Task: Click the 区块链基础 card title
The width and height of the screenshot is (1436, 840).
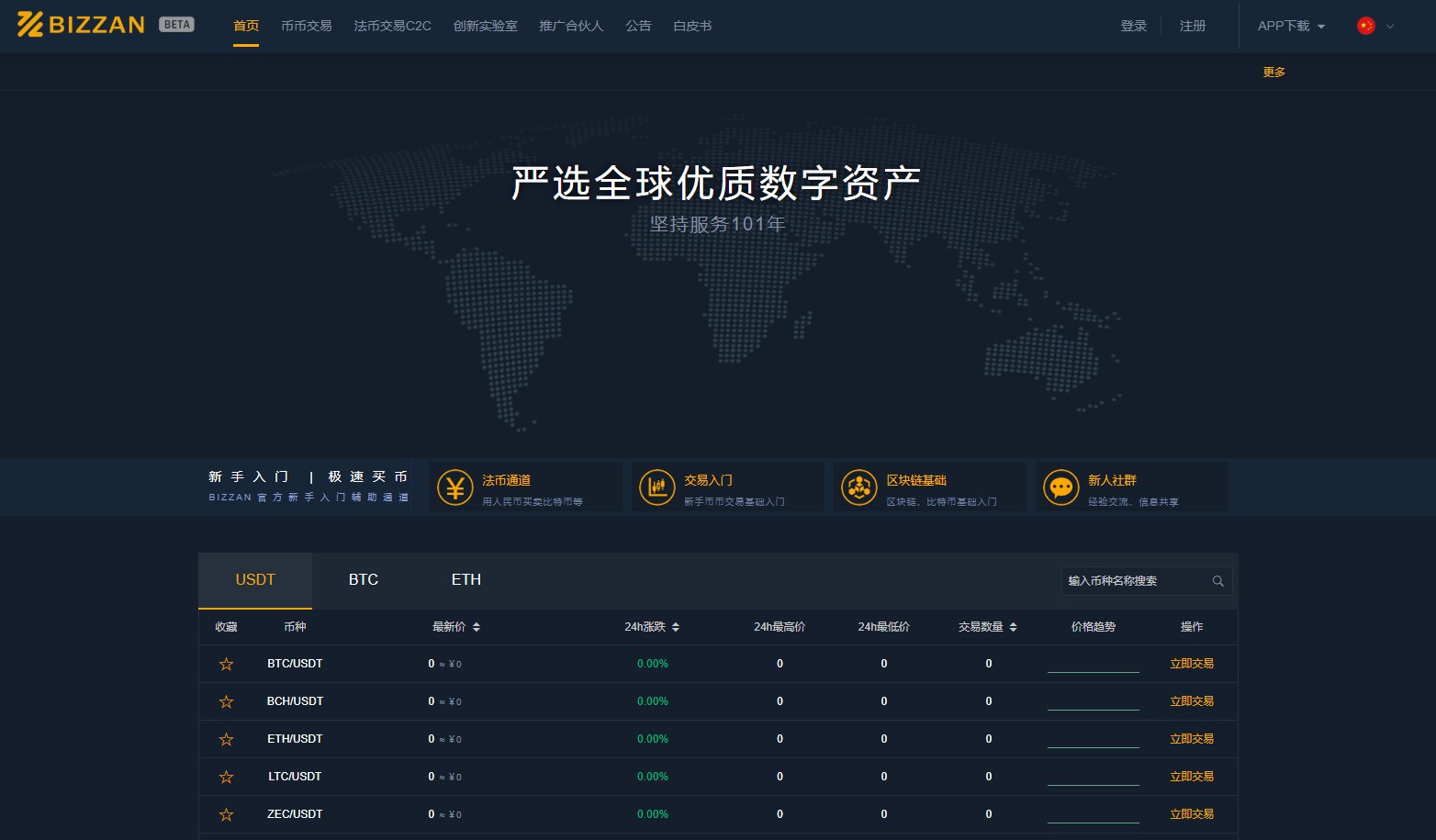Action: (x=916, y=480)
